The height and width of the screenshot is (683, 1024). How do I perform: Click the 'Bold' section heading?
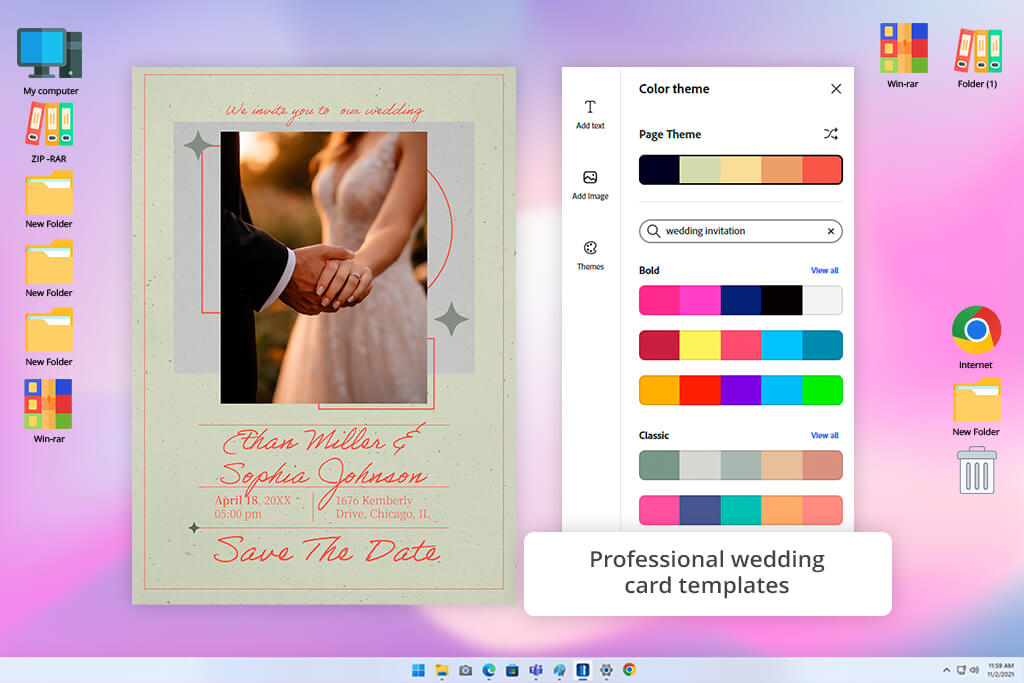tap(649, 270)
